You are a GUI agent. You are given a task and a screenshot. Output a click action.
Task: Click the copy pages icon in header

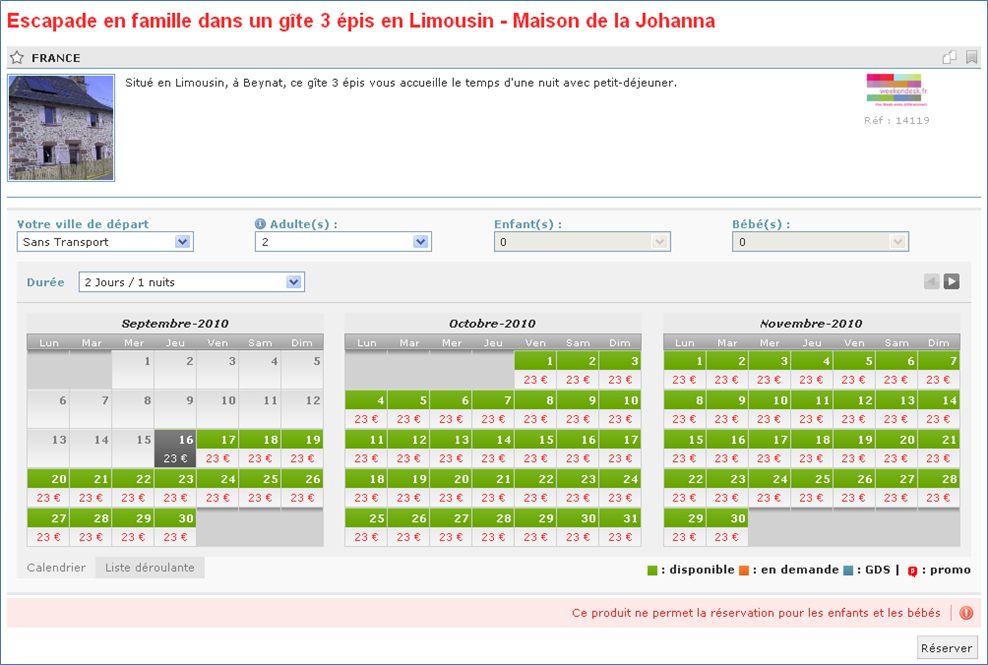click(949, 58)
